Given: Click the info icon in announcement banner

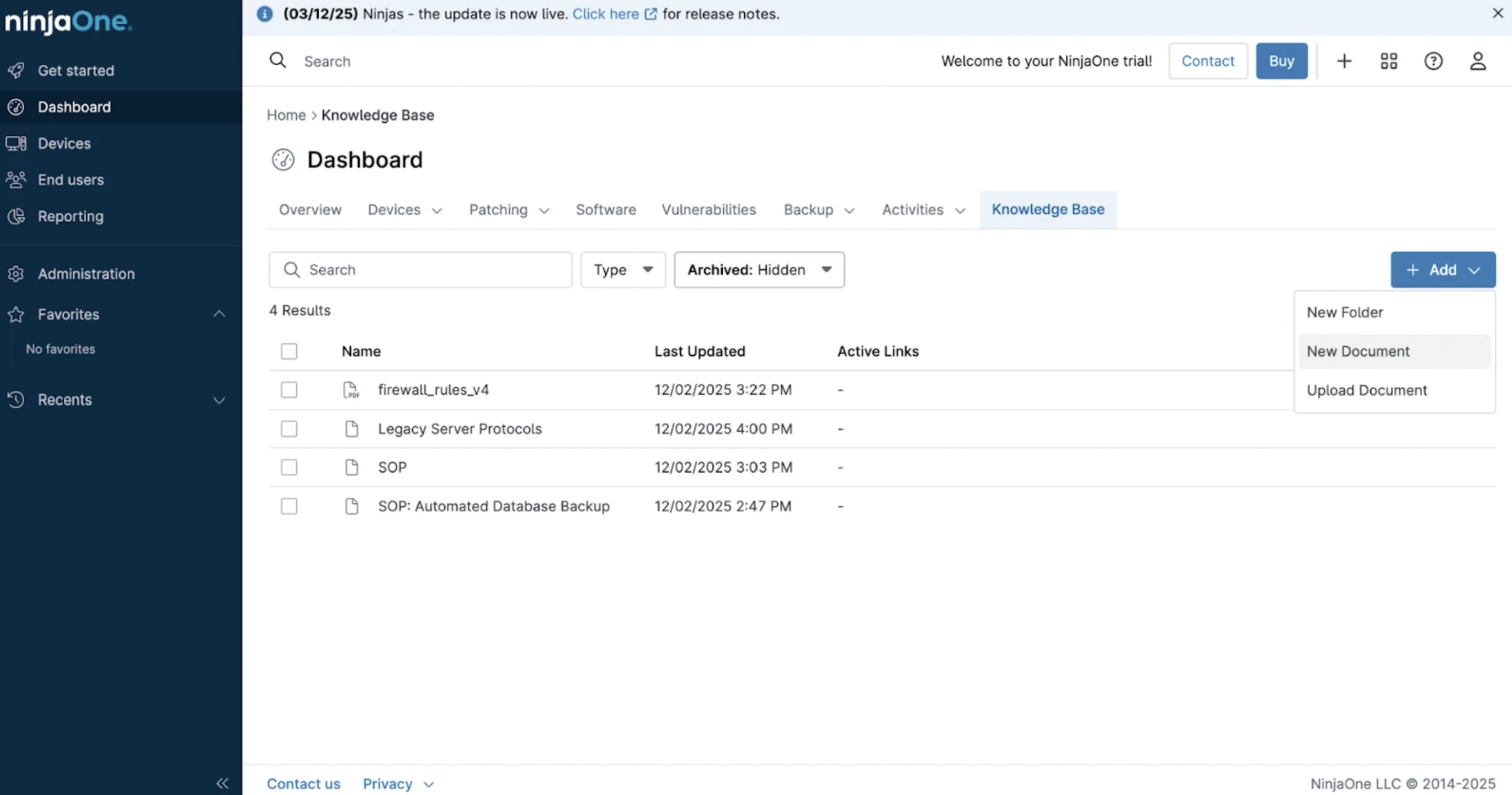Looking at the screenshot, I should (x=265, y=14).
